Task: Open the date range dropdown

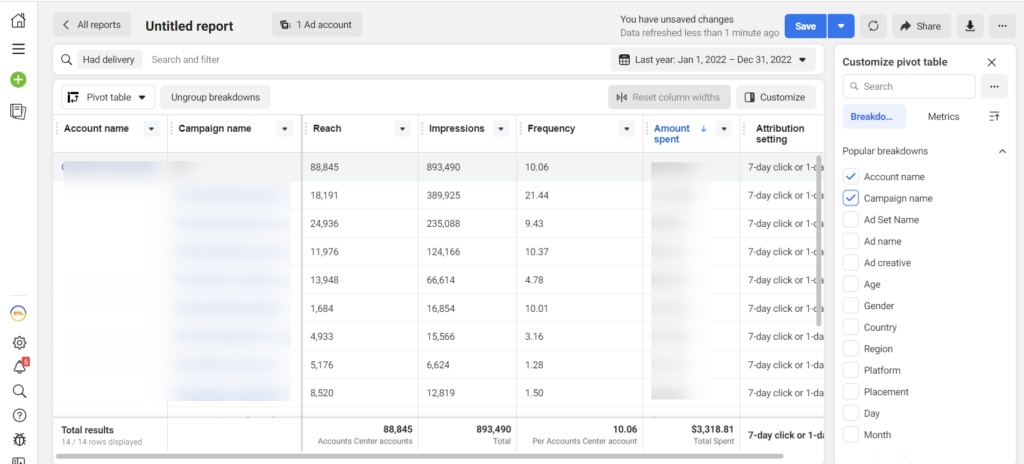Action: tap(713, 59)
